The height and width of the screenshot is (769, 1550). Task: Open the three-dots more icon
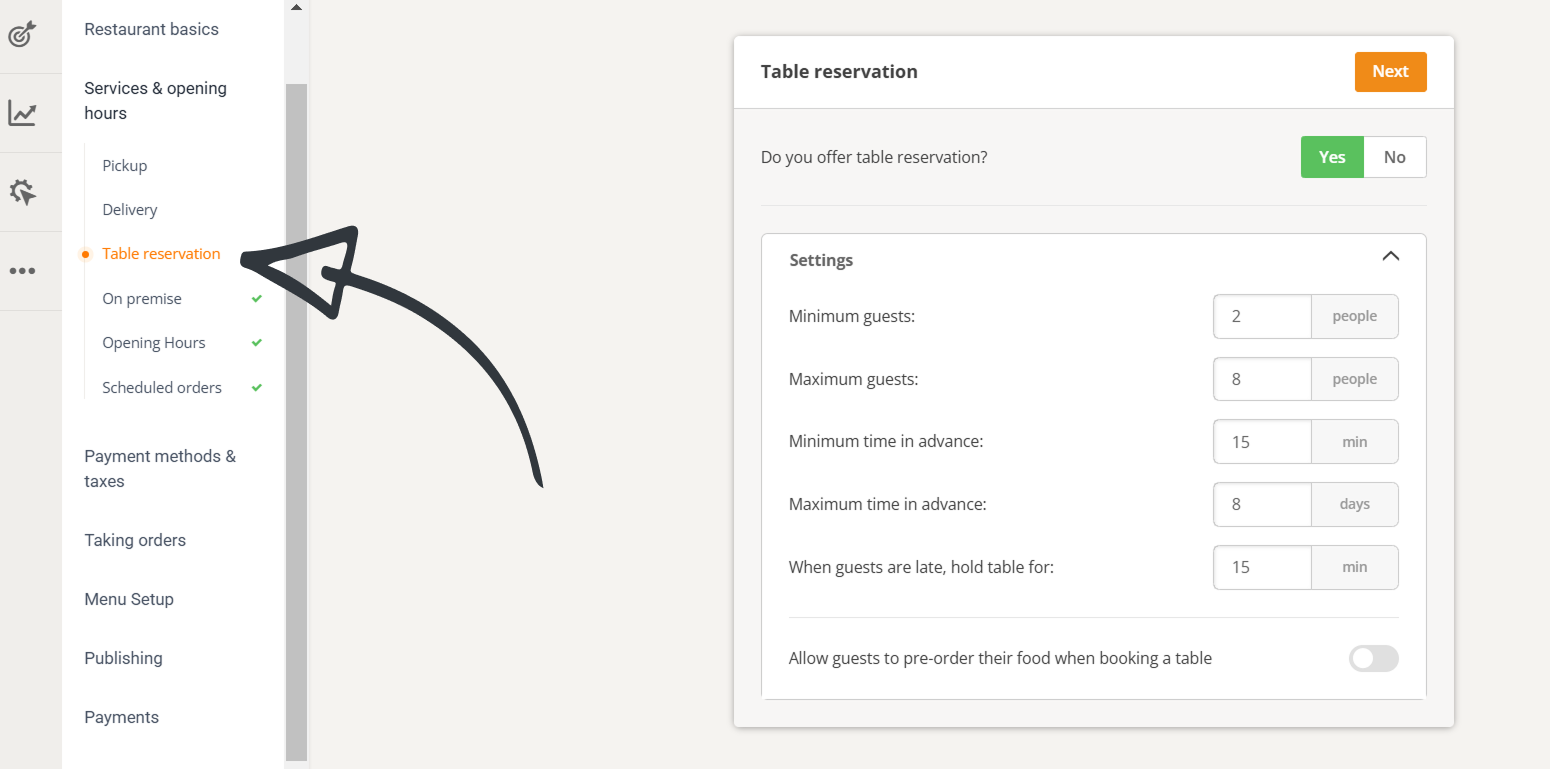click(22, 271)
